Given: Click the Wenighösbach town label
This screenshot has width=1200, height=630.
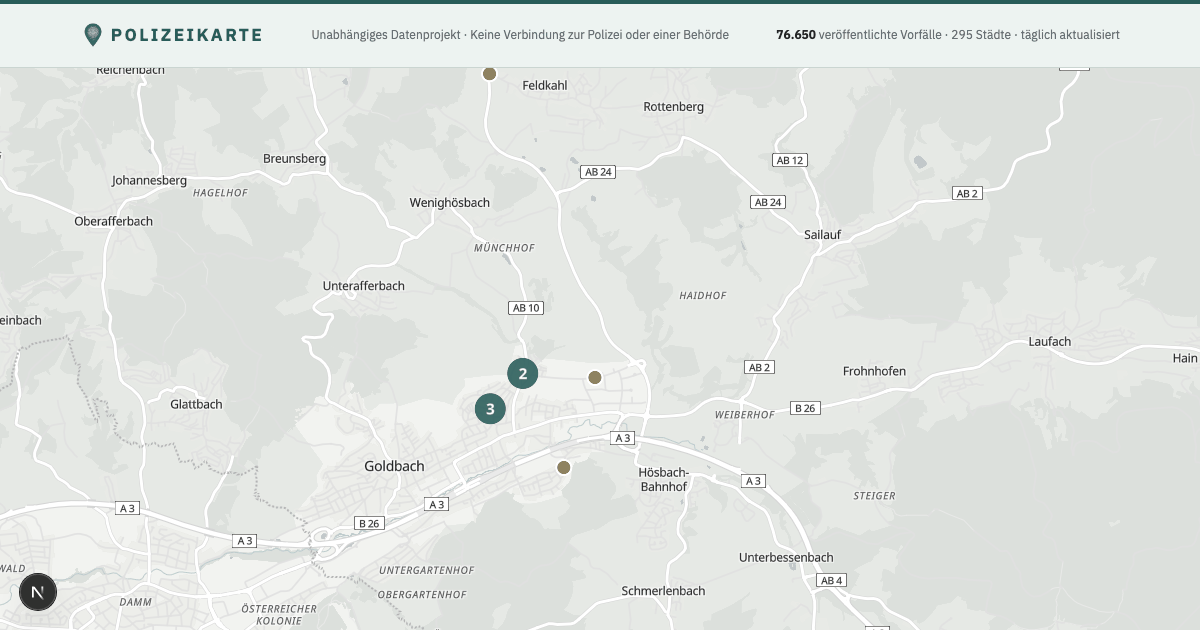Looking at the screenshot, I should 450,203.
